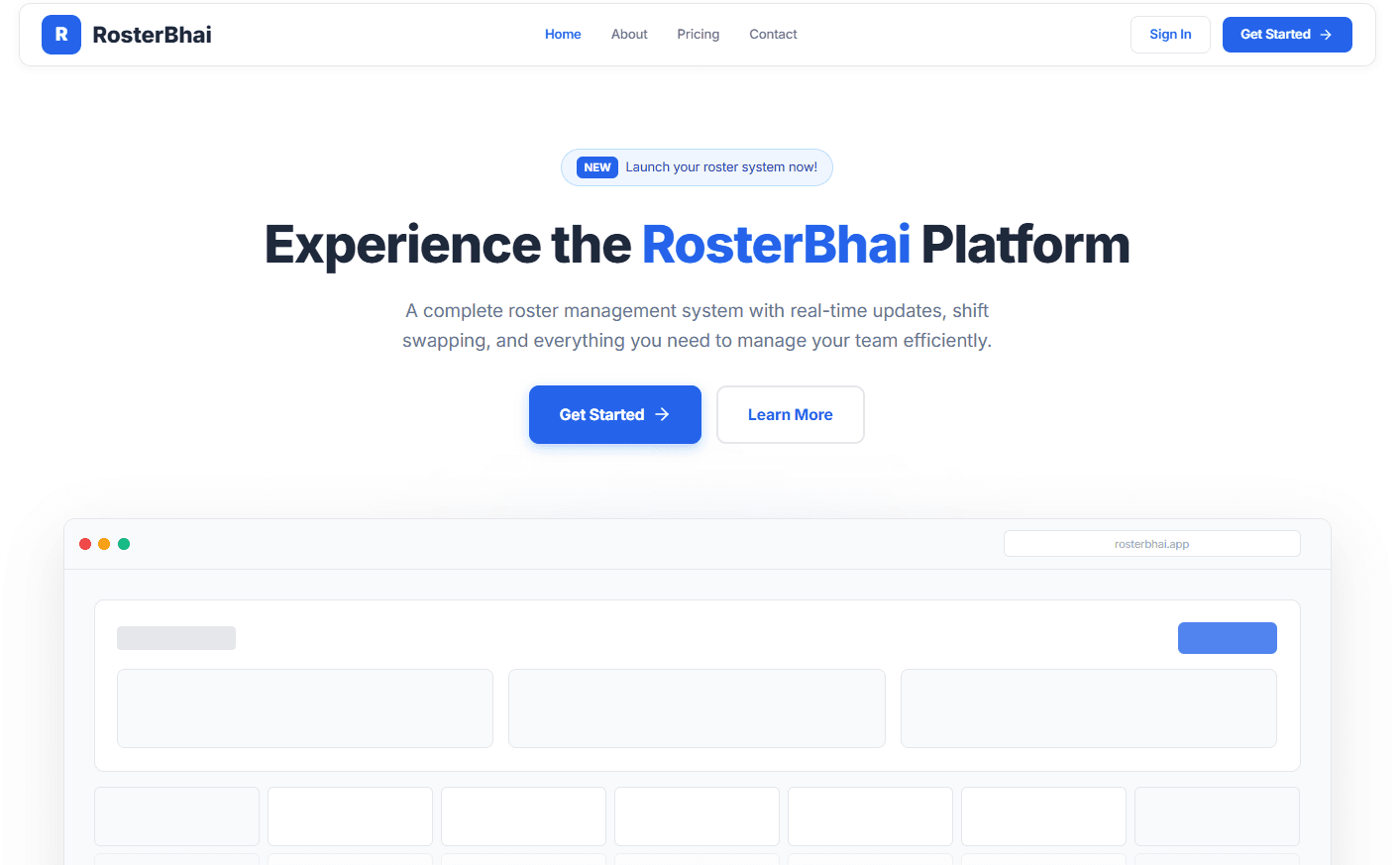1400x865 pixels.
Task: Open the Learn More link
Action: tap(790, 414)
